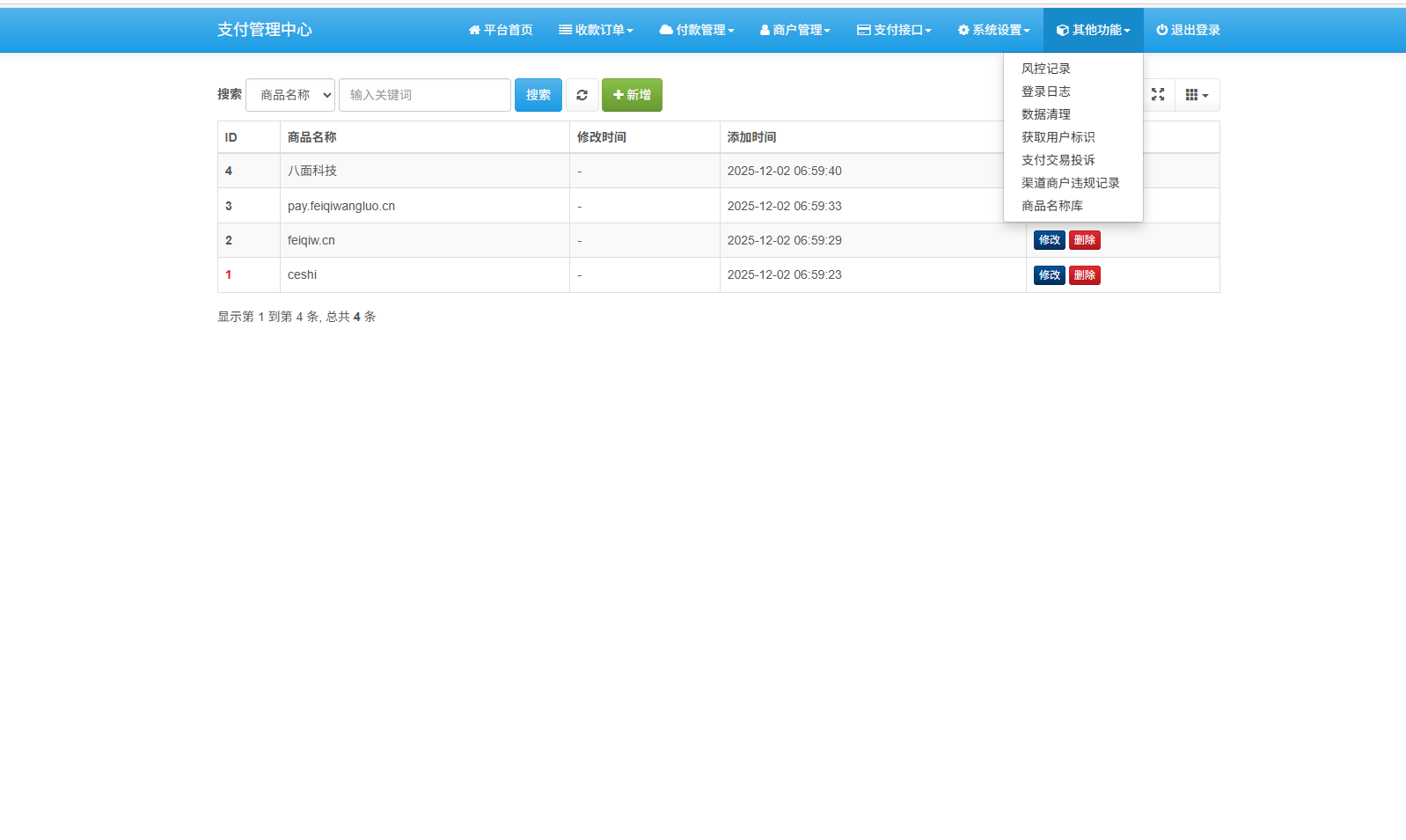Click the red ID 1 cell
The height and width of the screenshot is (840, 1406).
click(x=249, y=274)
